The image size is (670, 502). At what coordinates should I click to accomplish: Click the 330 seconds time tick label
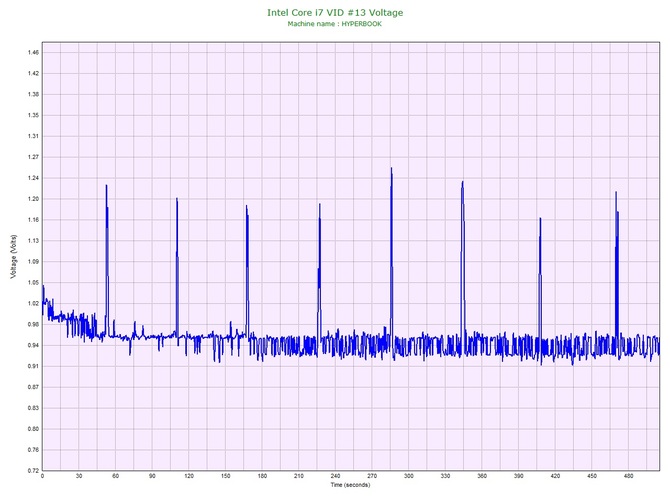(x=445, y=476)
